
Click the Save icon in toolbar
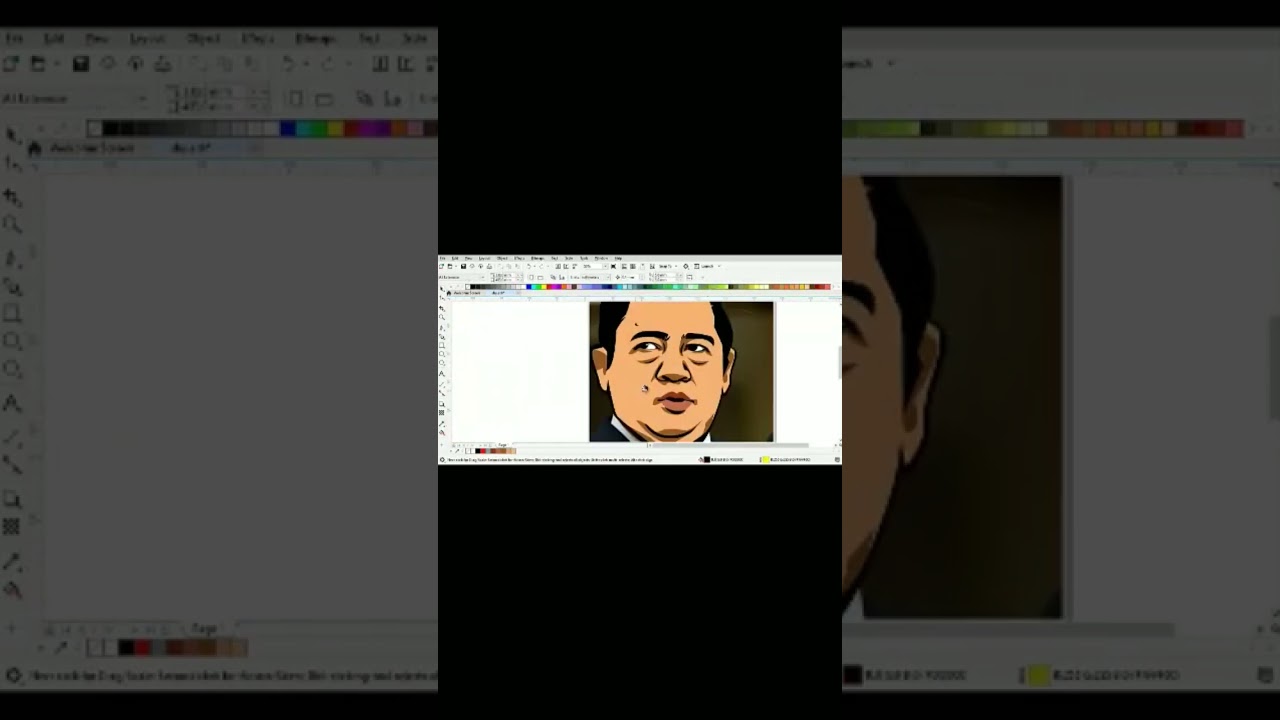click(x=463, y=266)
